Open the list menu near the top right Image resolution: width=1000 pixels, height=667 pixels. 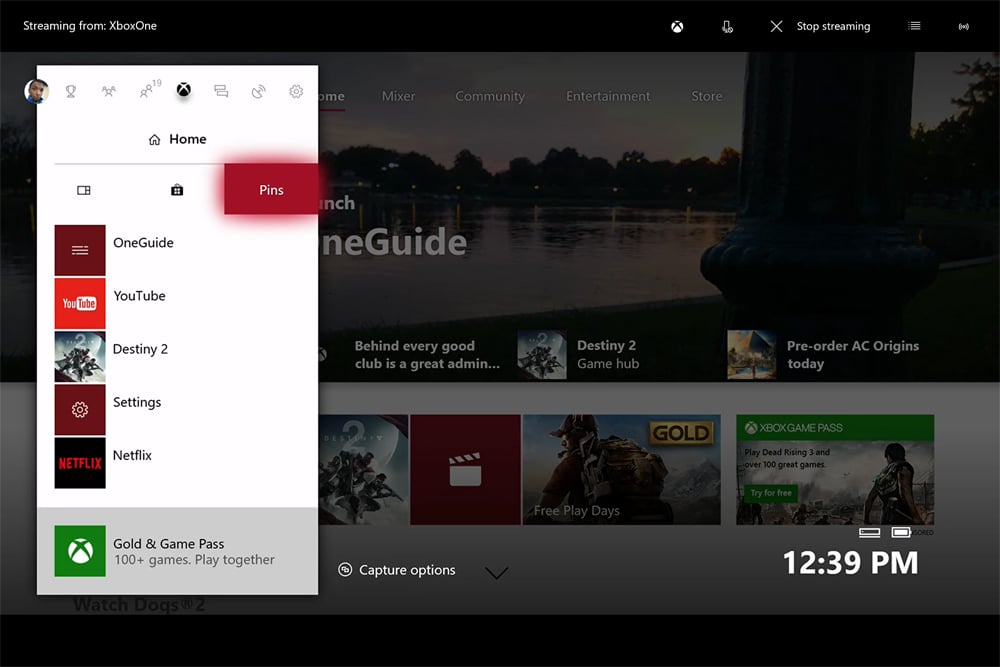[x=913, y=26]
